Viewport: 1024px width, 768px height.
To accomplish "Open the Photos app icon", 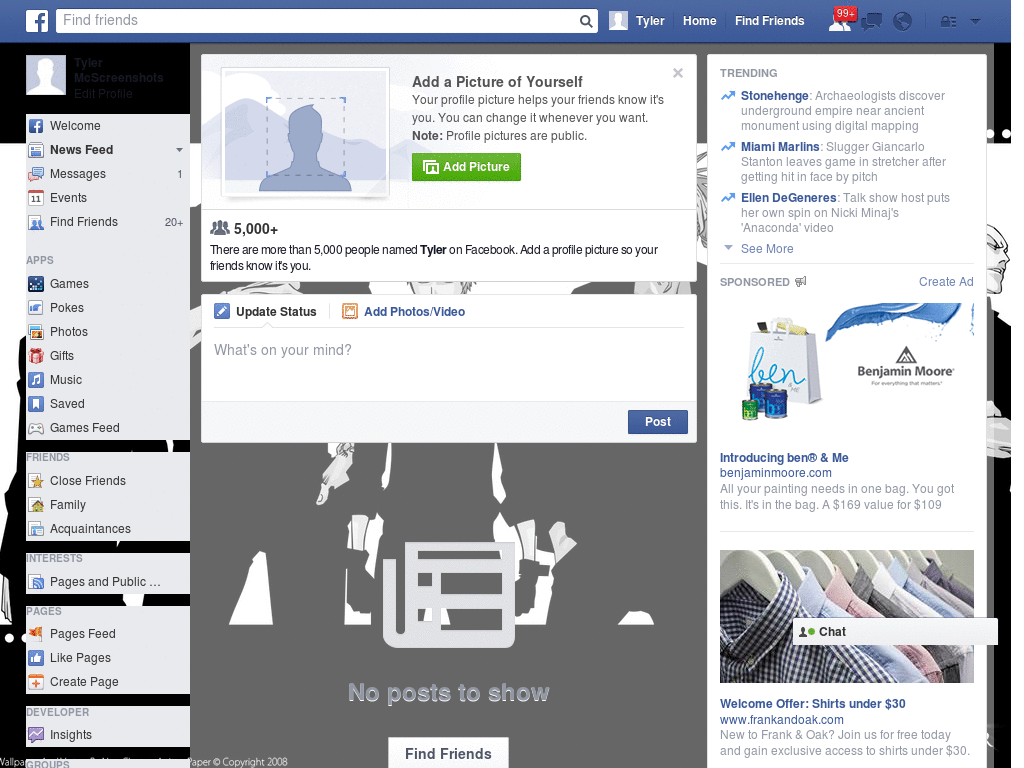I will tap(36, 332).
